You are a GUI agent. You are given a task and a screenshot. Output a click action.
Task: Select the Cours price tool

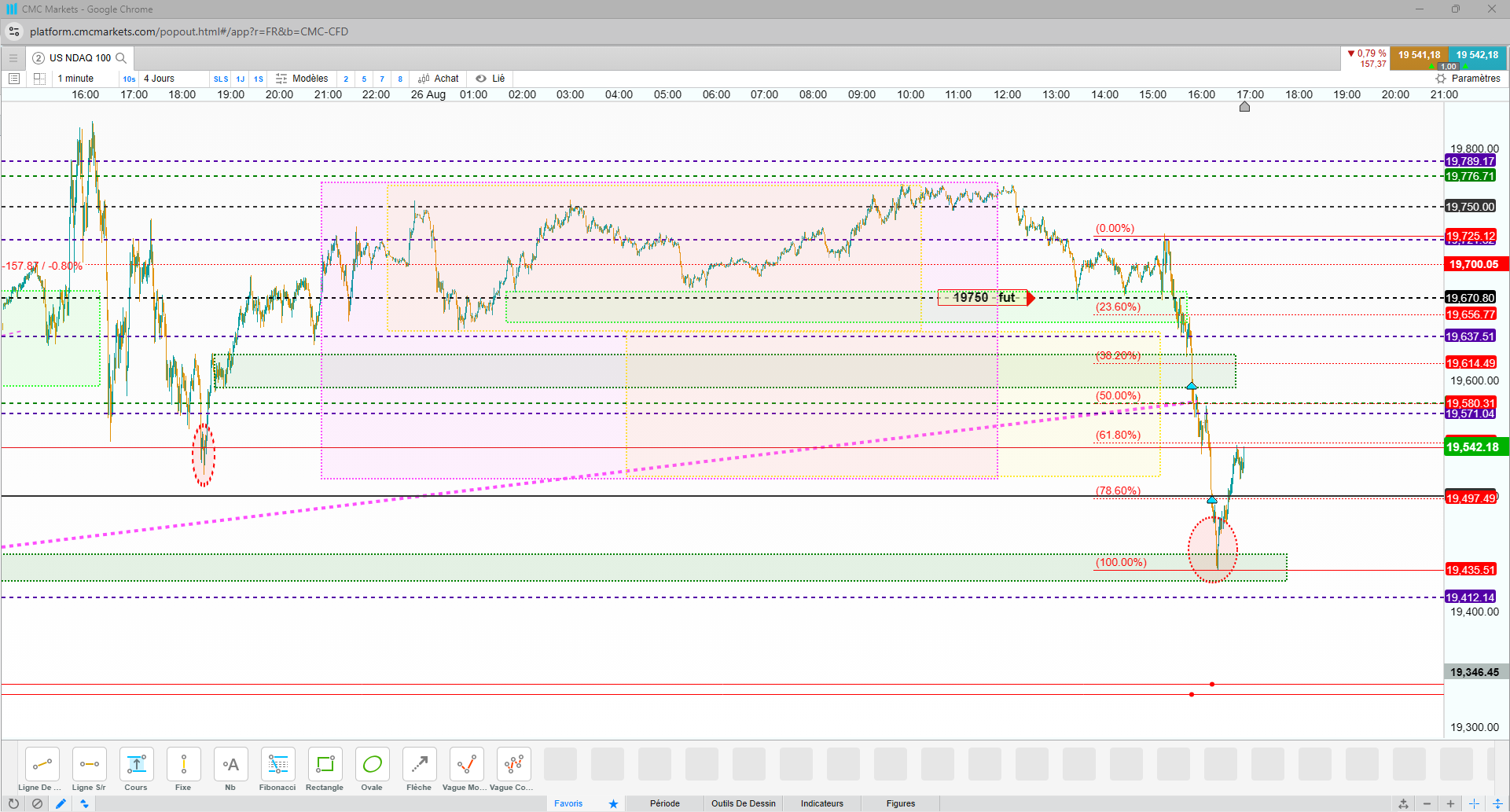[136, 764]
